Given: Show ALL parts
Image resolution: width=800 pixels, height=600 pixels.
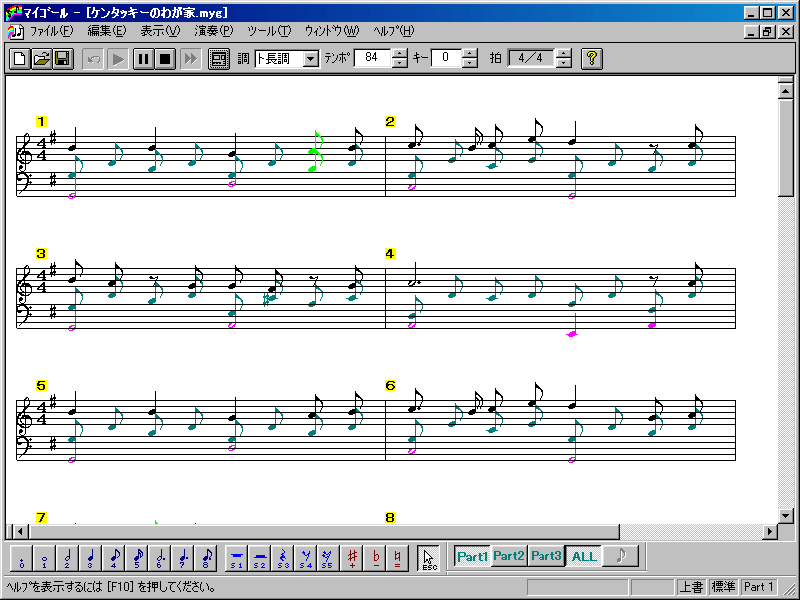Looking at the screenshot, I should [x=584, y=556].
